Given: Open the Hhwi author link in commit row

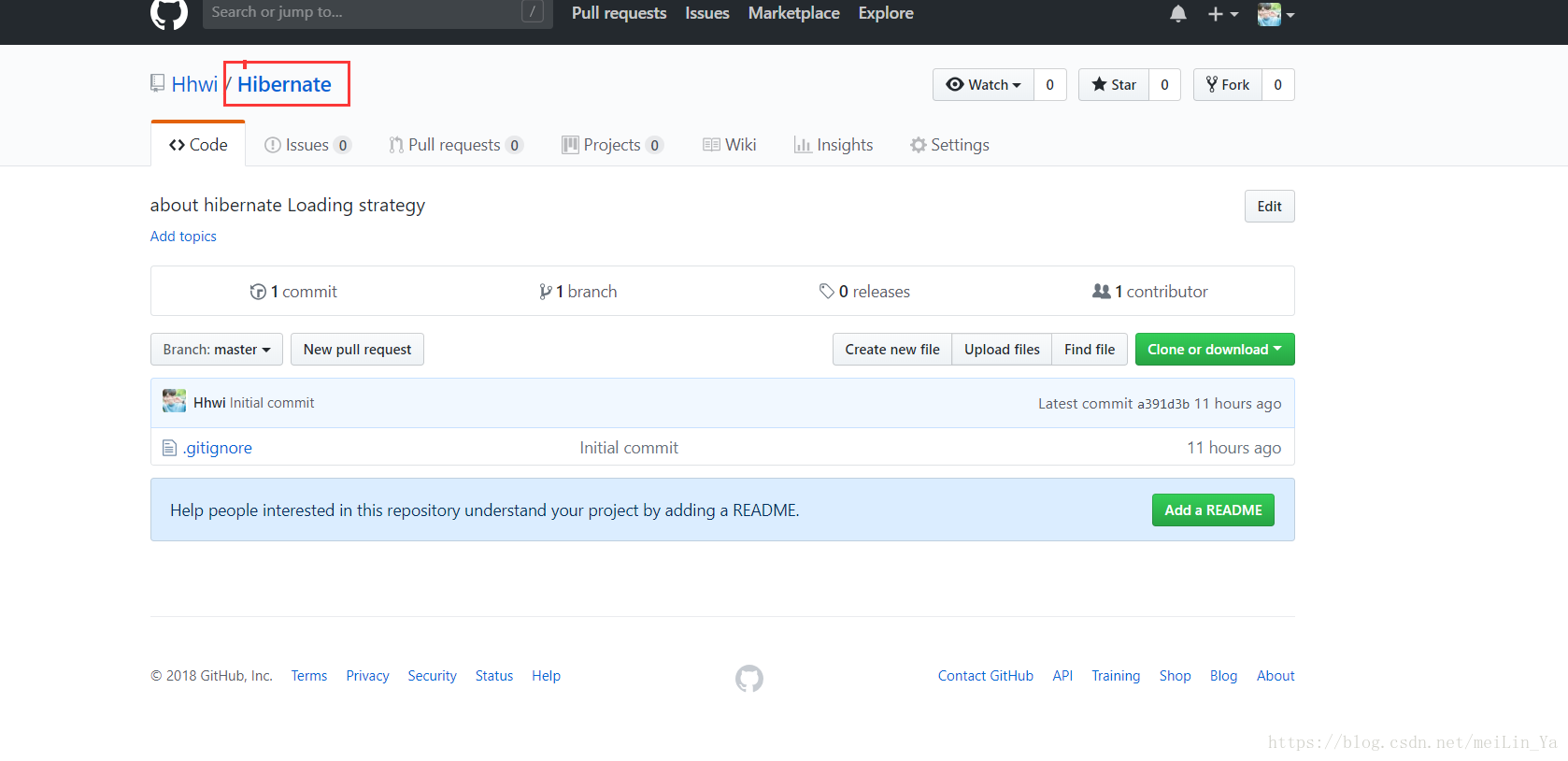Looking at the screenshot, I should point(209,403).
